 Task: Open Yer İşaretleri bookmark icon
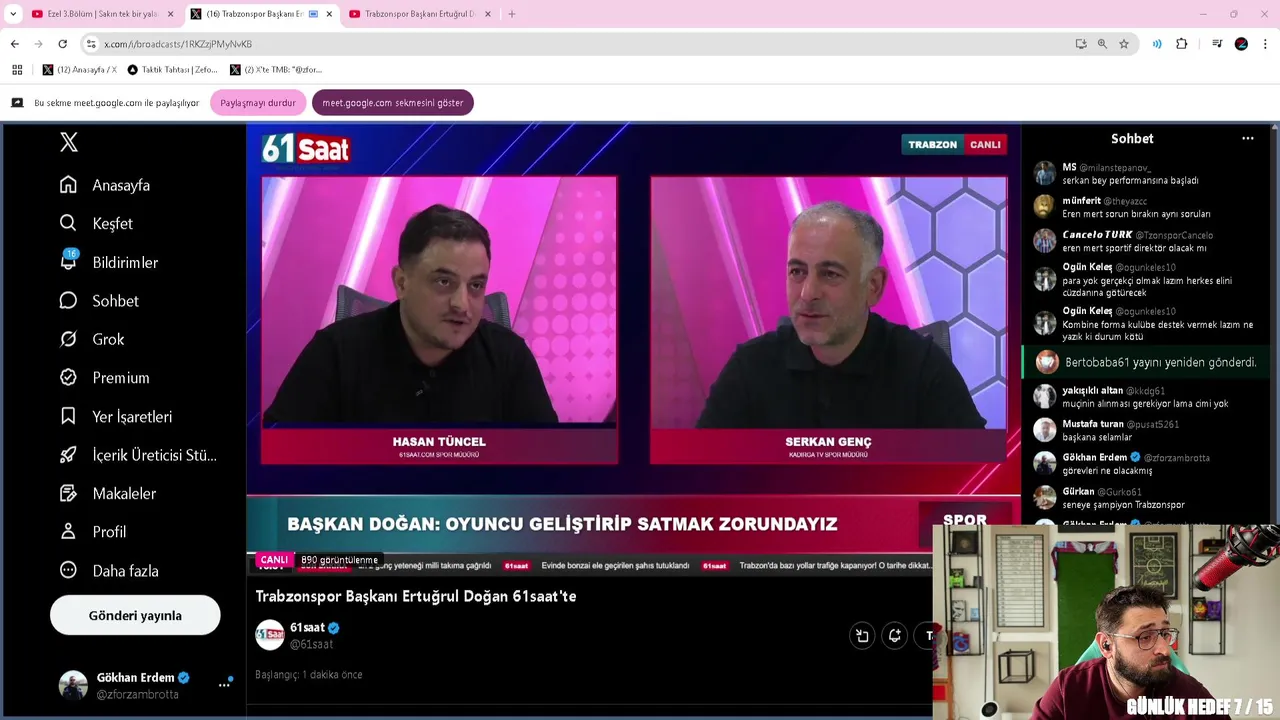[68, 416]
